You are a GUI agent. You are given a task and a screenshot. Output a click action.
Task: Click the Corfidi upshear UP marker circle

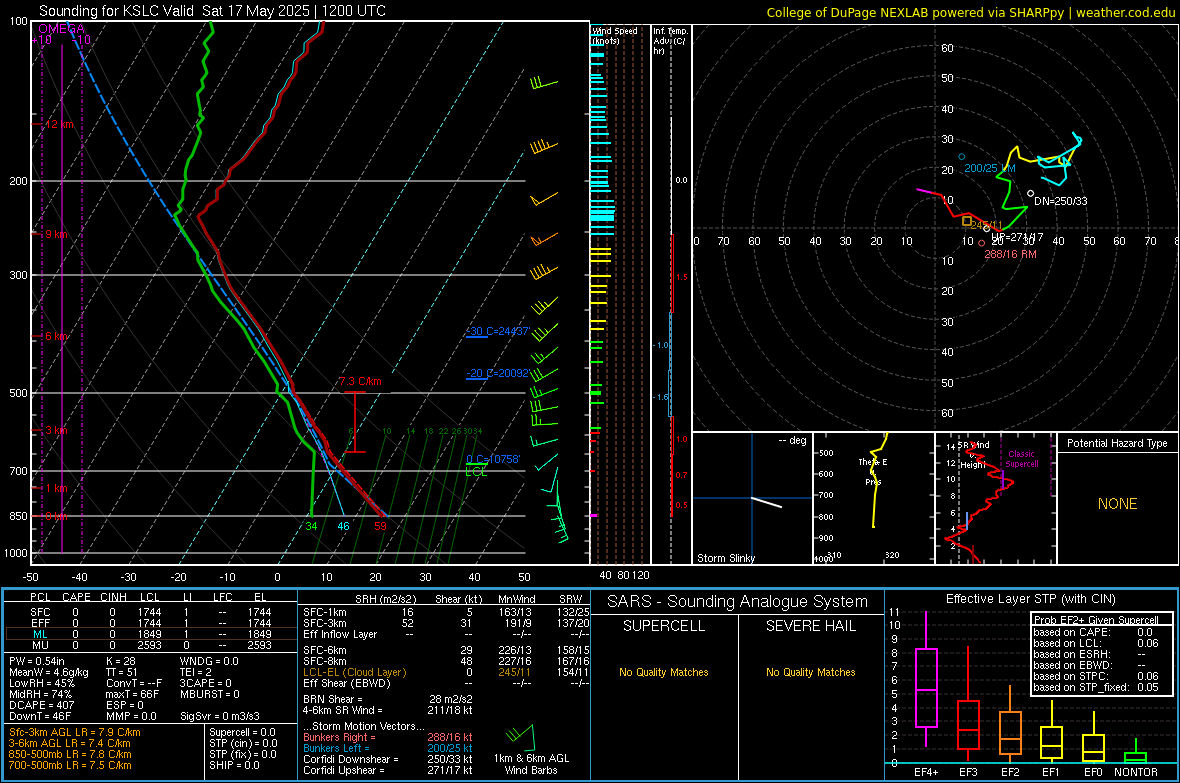(x=987, y=228)
